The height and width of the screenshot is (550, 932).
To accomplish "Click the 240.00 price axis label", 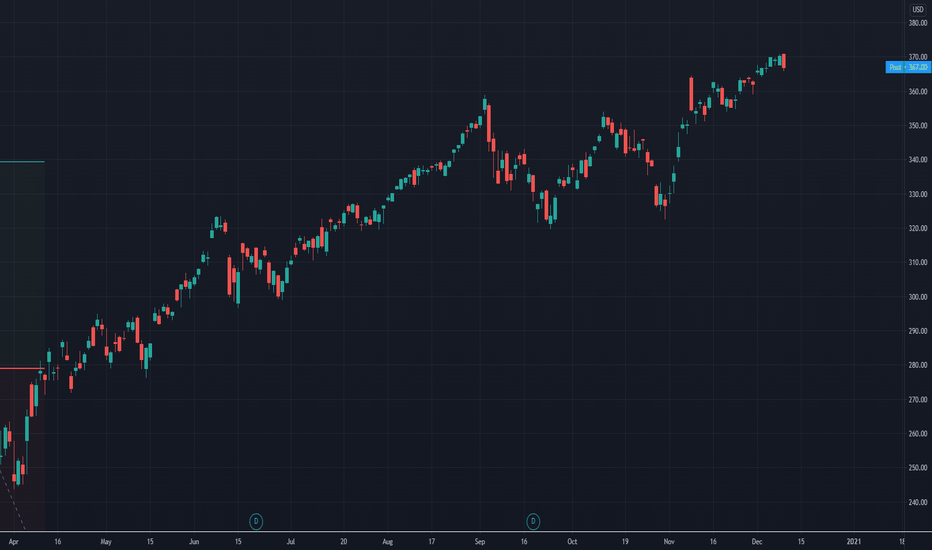I will click(x=918, y=502).
